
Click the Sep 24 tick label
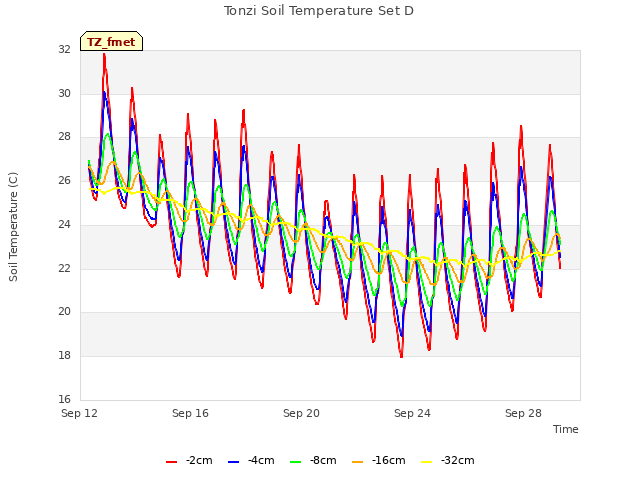pos(412,413)
